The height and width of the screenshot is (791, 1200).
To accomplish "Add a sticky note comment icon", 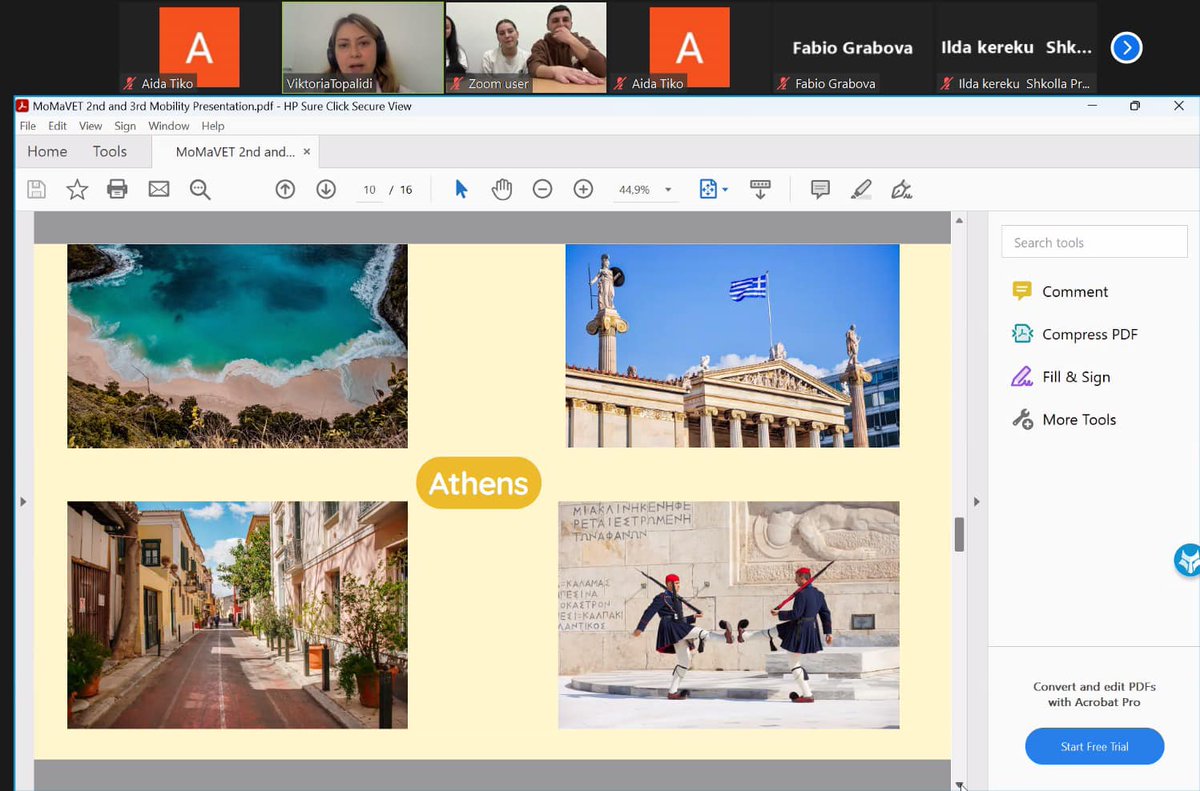I will [x=820, y=189].
